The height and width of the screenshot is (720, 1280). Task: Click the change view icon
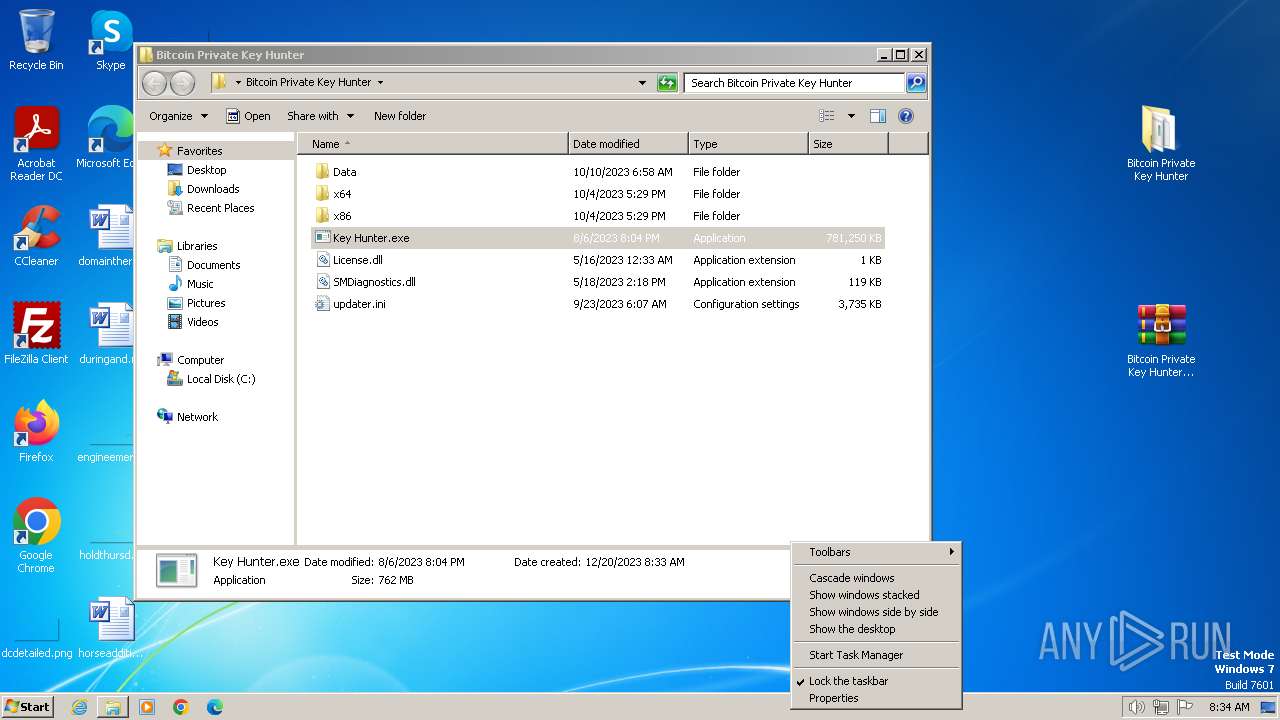pyautogui.click(x=826, y=116)
